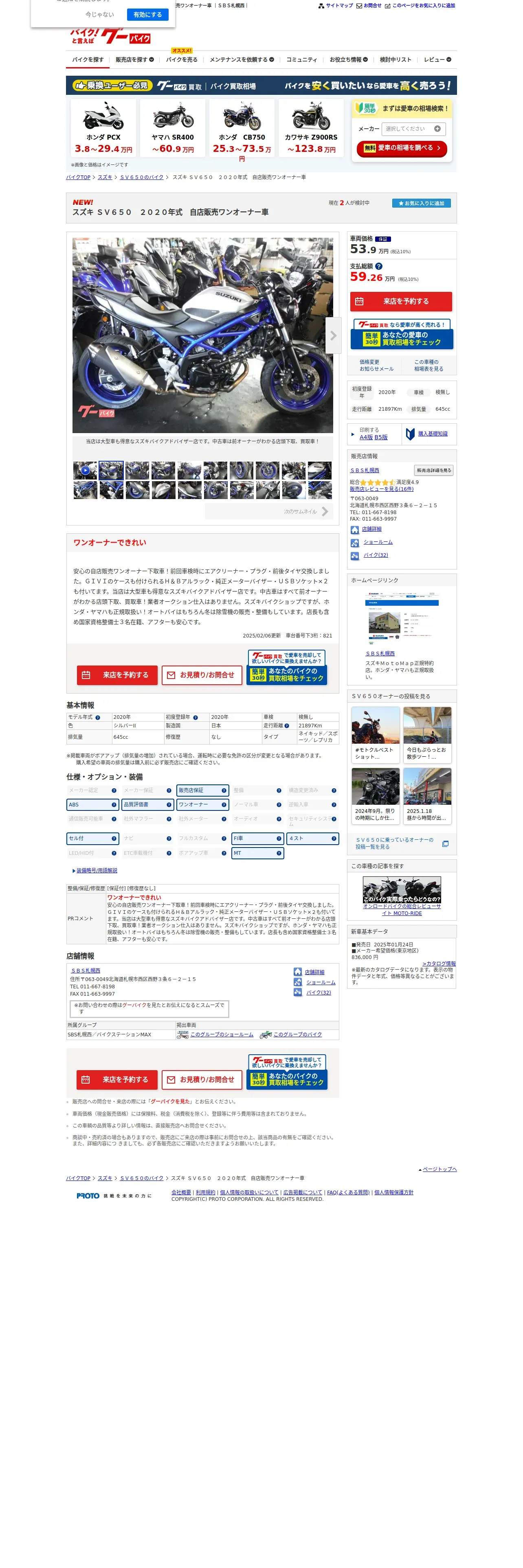Open the カワサキ Z900RS price card
This screenshot has width=523, height=1568.
[311, 128]
